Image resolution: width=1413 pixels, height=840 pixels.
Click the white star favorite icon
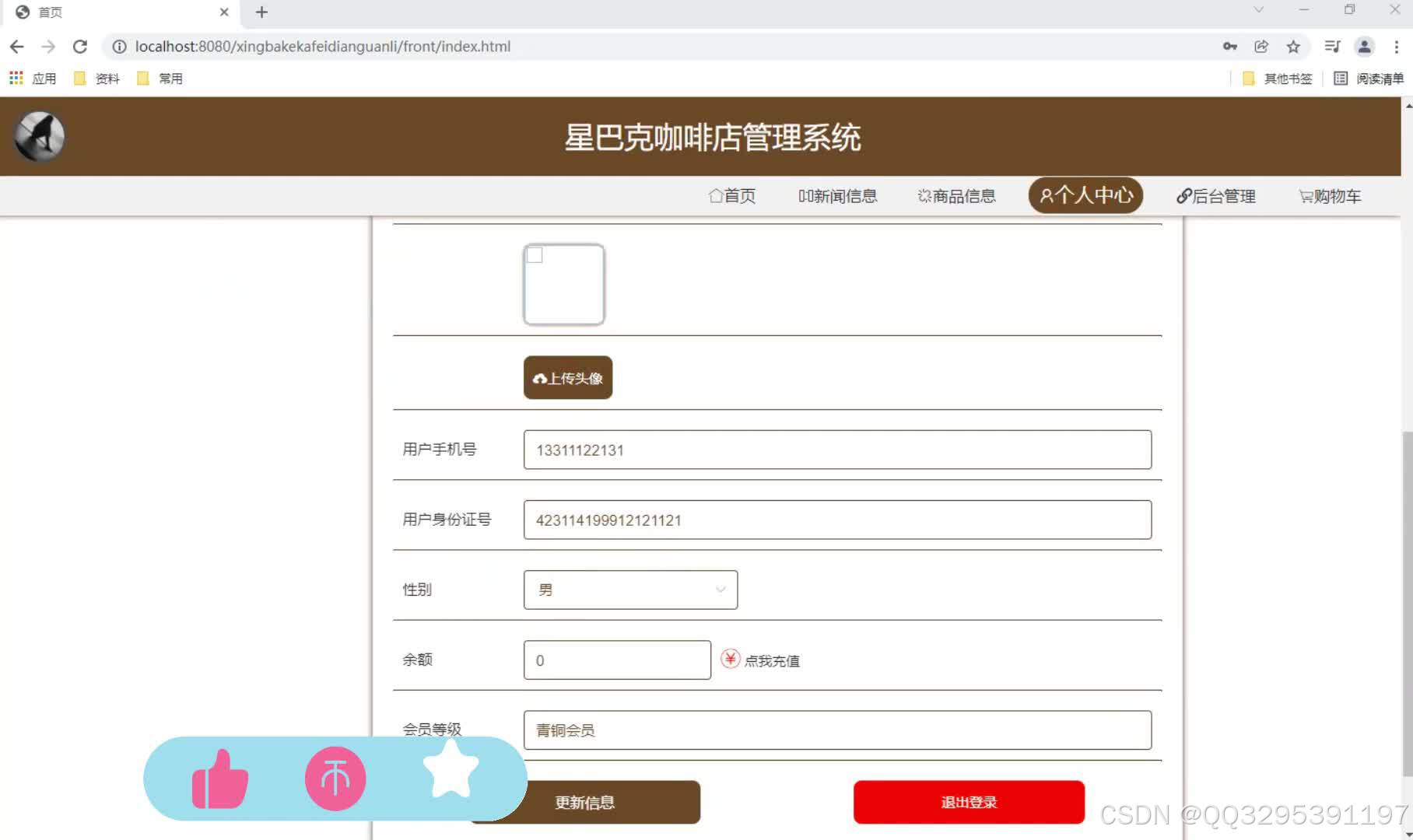click(451, 768)
